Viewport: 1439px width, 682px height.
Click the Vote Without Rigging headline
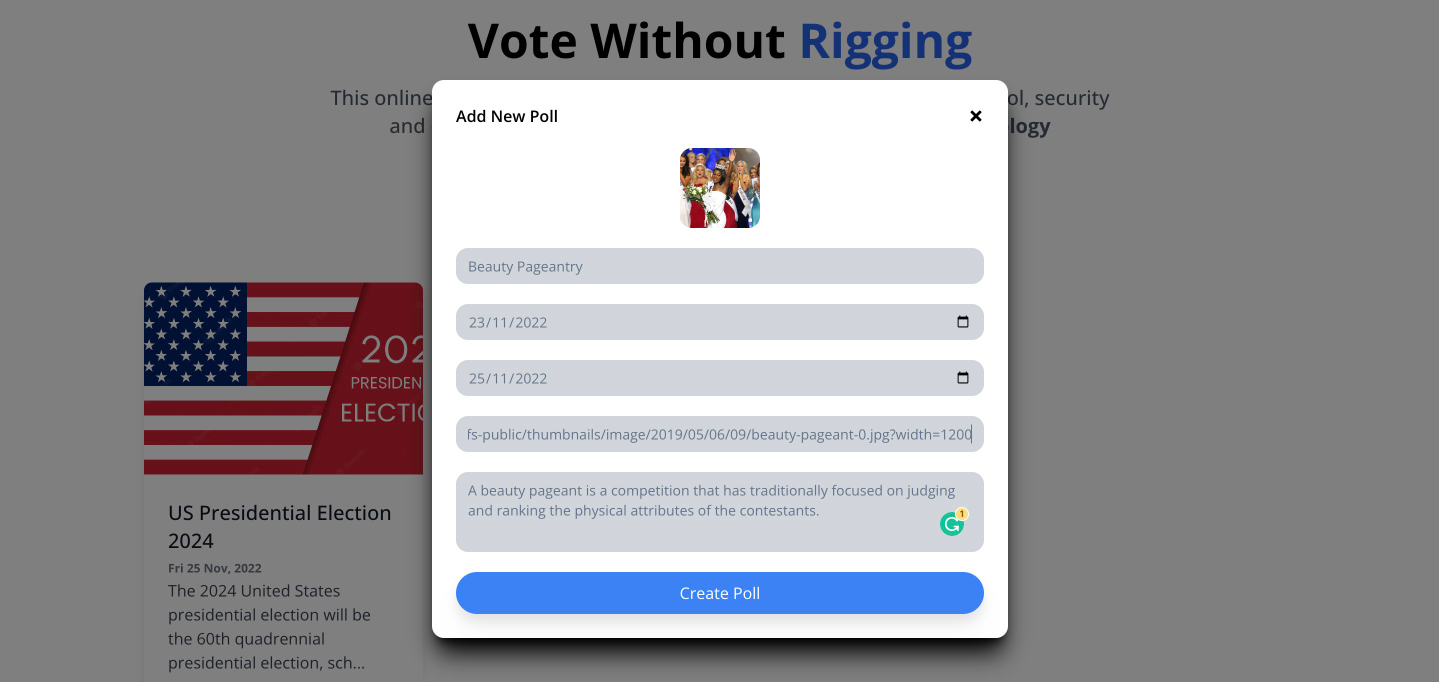(720, 42)
